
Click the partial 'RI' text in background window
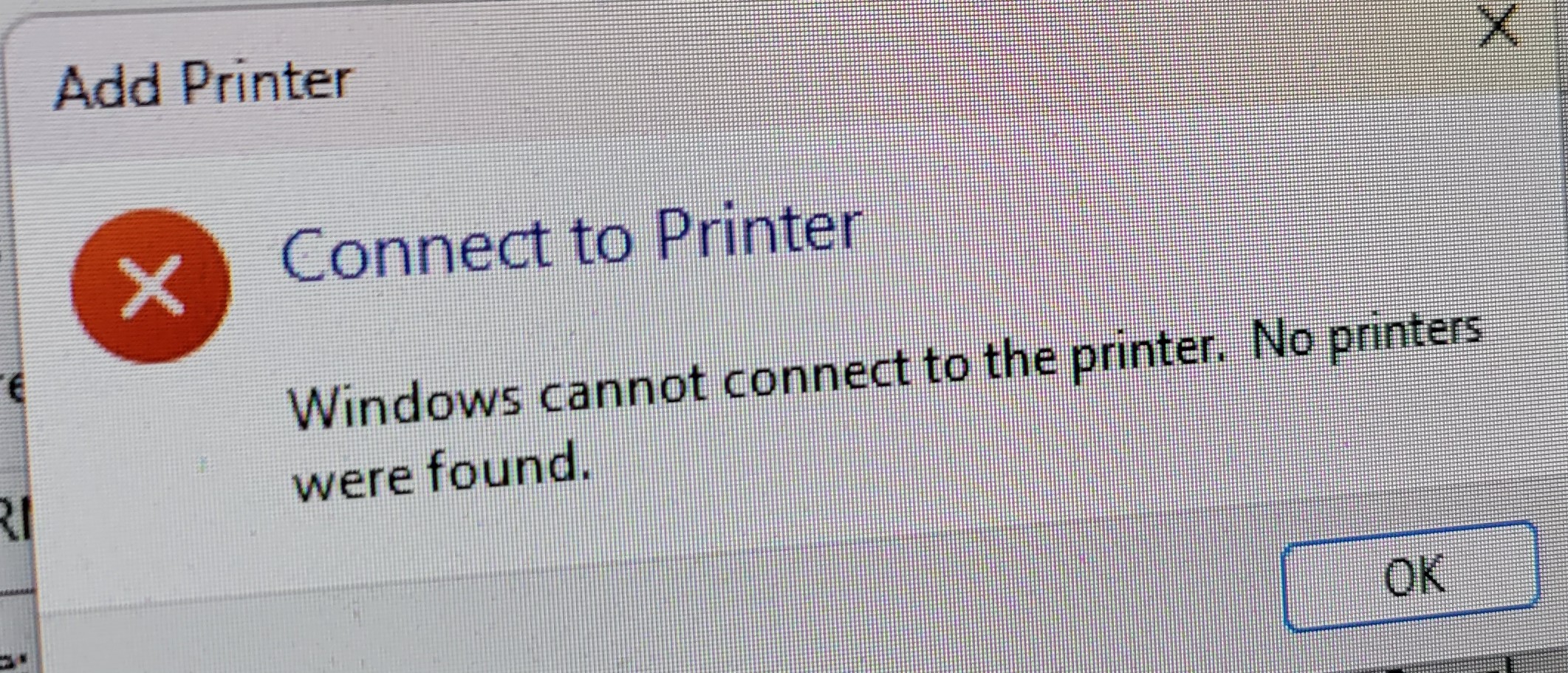click(15, 518)
